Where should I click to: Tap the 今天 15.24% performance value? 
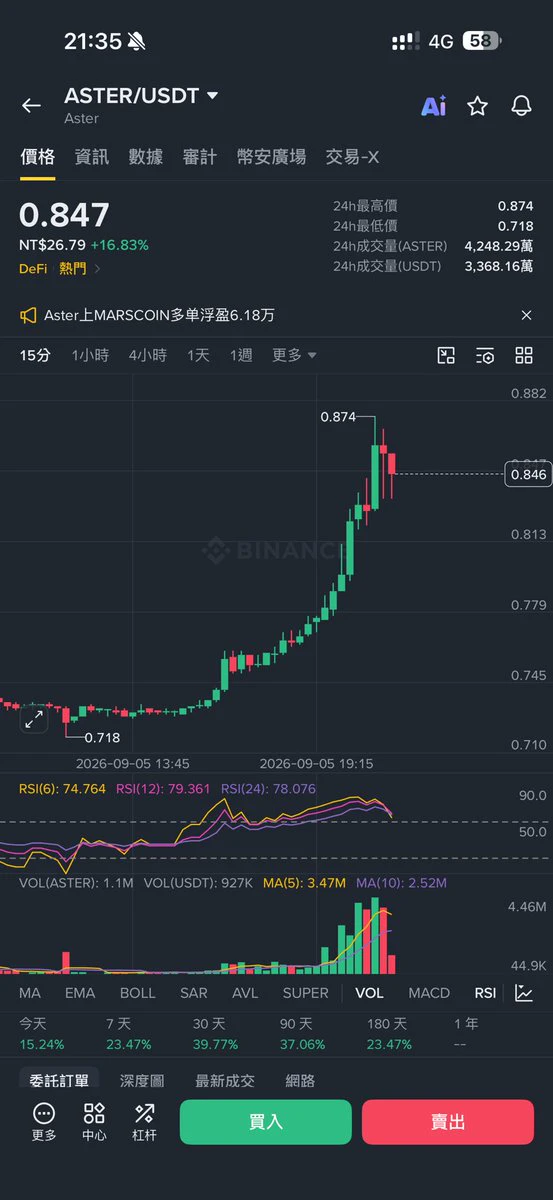click(41, 1044)
